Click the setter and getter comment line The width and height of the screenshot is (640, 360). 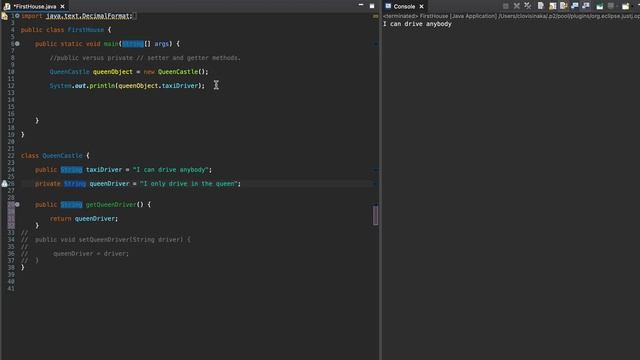click(x=145, y=58)
